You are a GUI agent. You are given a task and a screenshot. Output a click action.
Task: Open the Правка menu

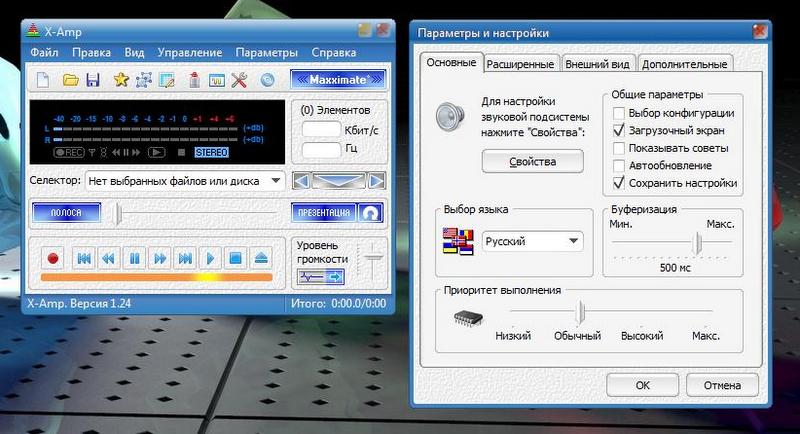pos(91,53)
